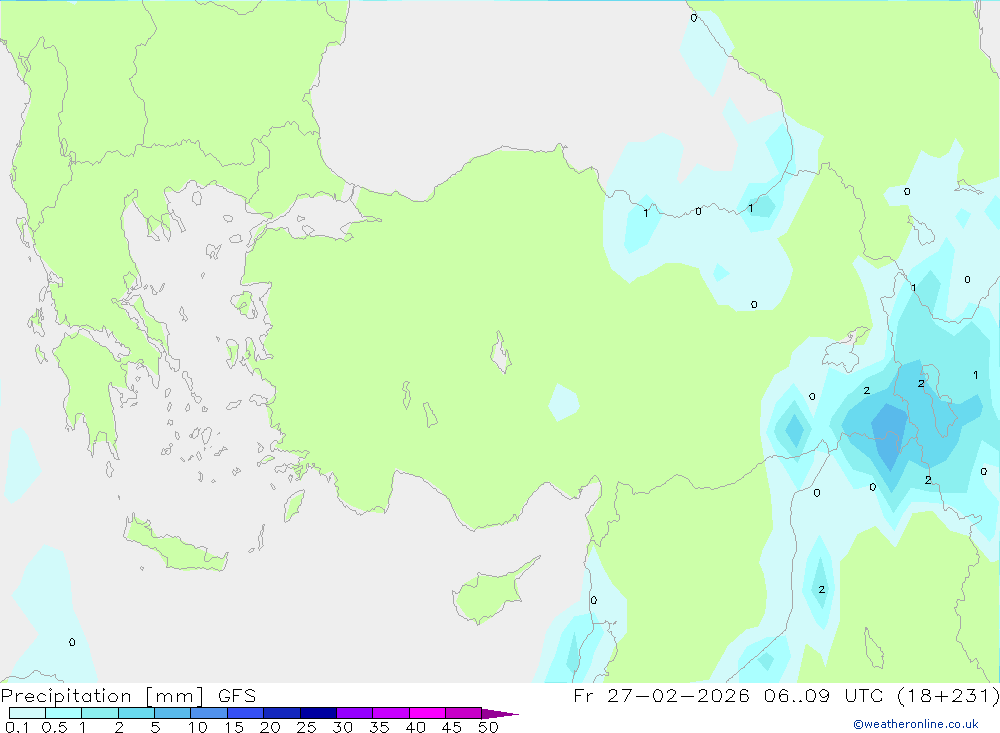
Task: Click the purple arrow tip above 50 mm
Action: 500,714
